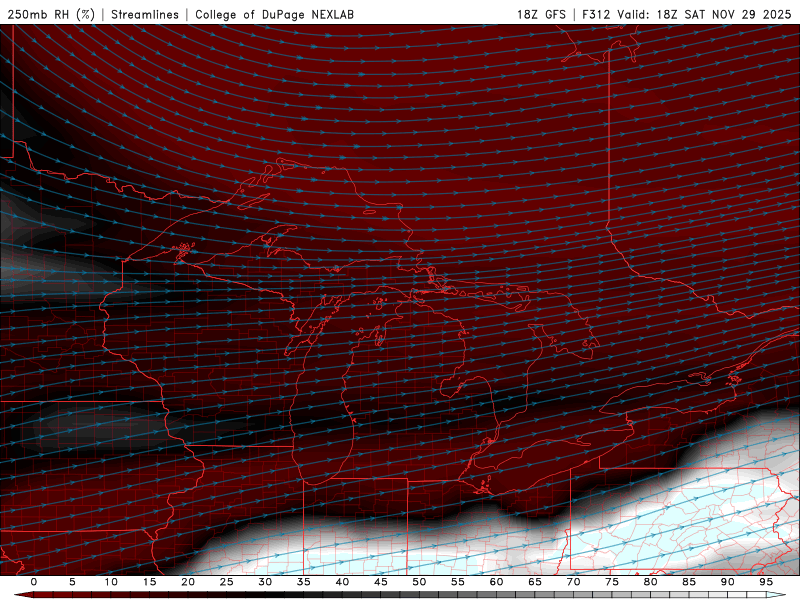Image resolution: width=800 pixels, height=600 pixels.
Task: Click "College of DuPage NEXLAB" text
Action: (274, 14)
